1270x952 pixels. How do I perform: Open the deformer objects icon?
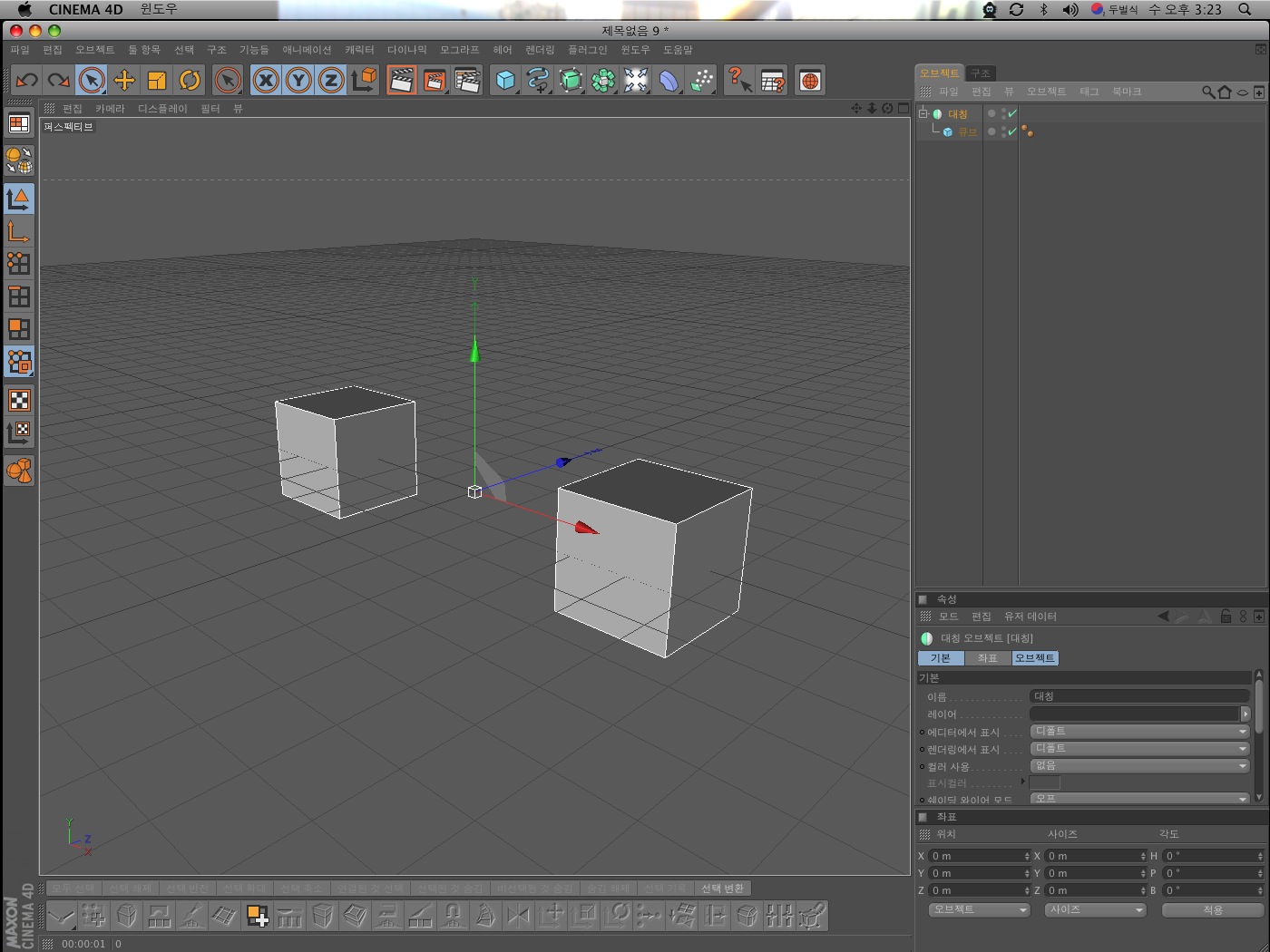pos(669,81)
